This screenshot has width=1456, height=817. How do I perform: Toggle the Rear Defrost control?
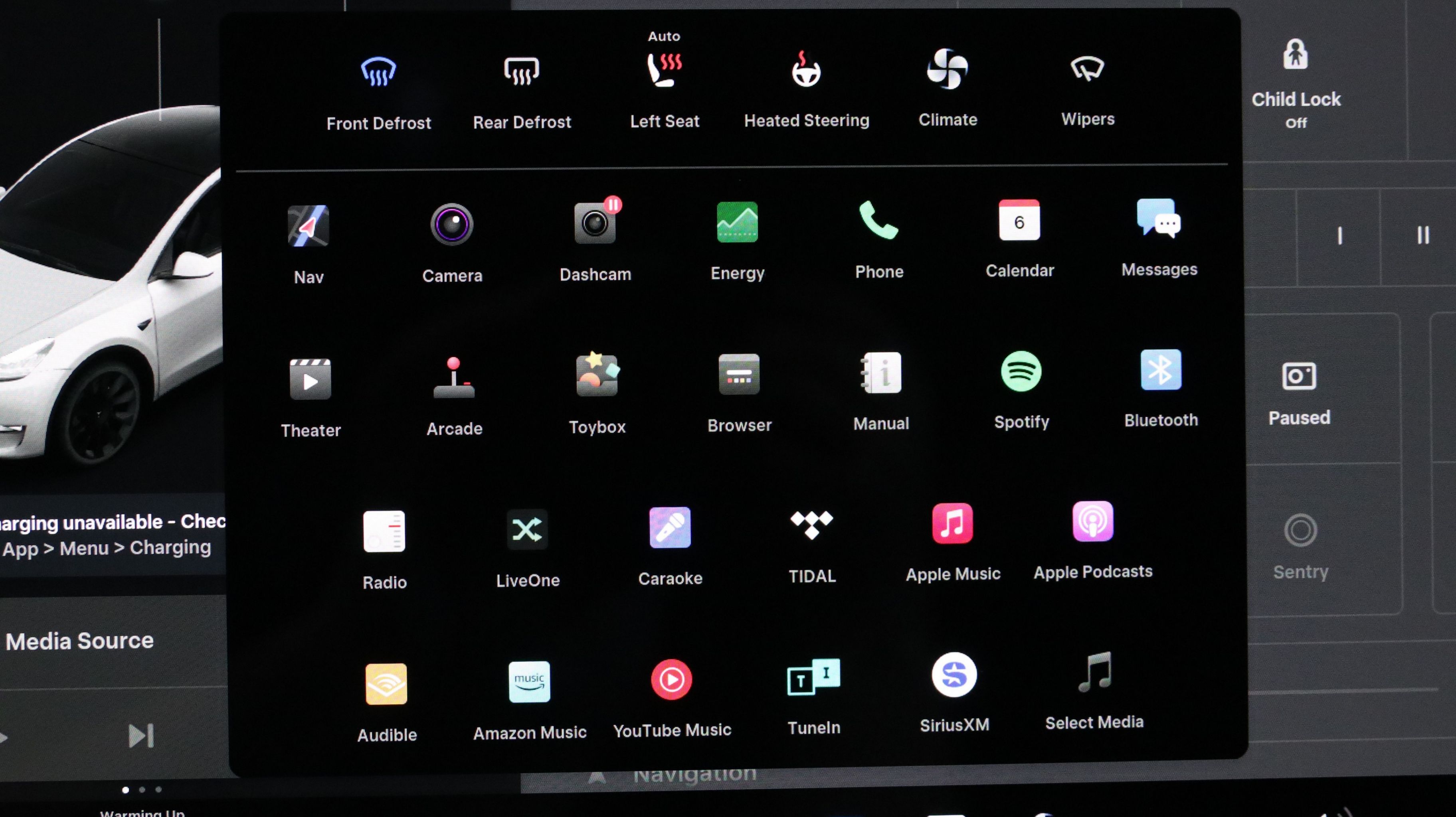pos(521,71)
